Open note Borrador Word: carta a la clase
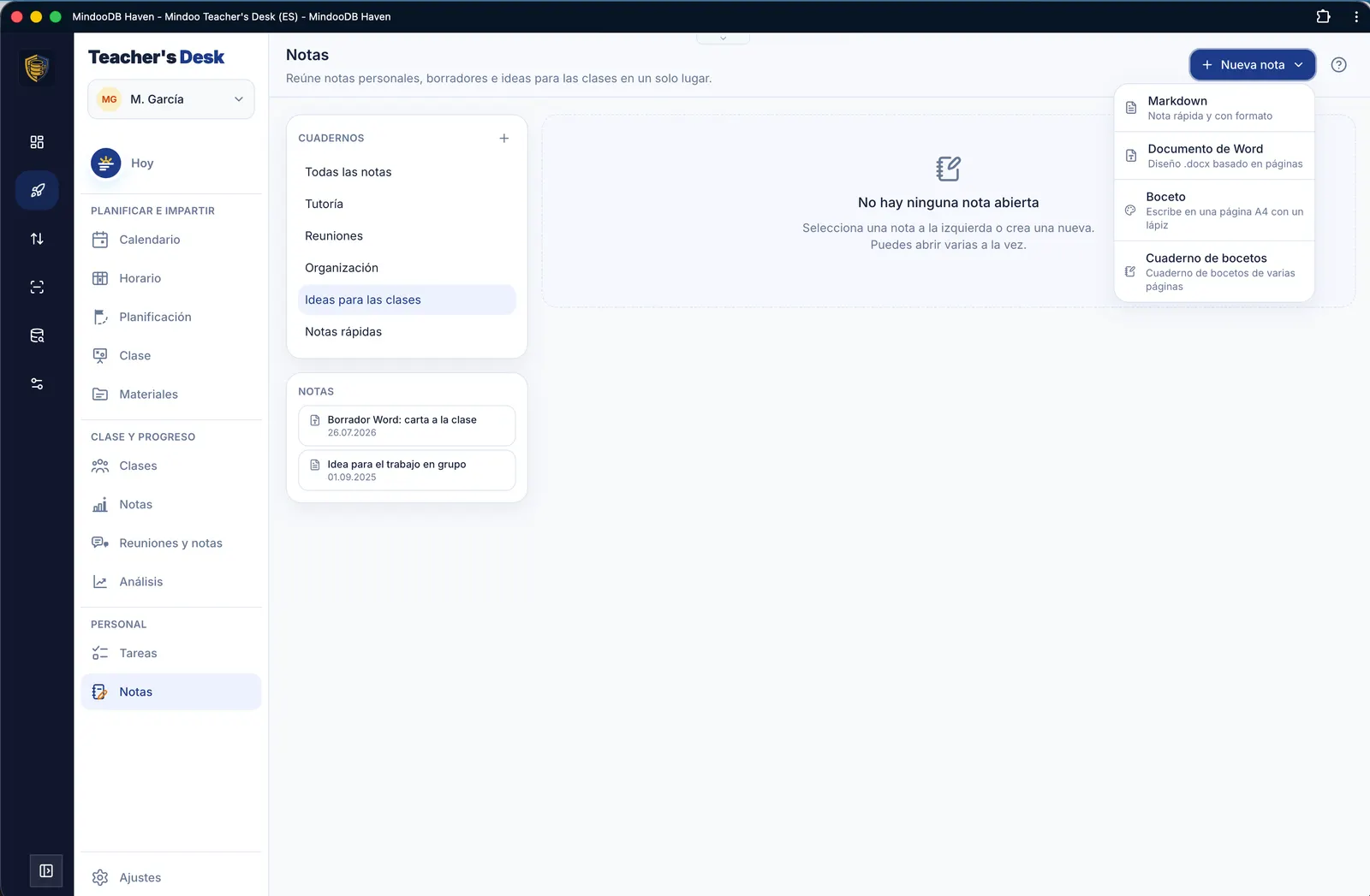This screenshot has width=1370, height=896. coord(407,426)
